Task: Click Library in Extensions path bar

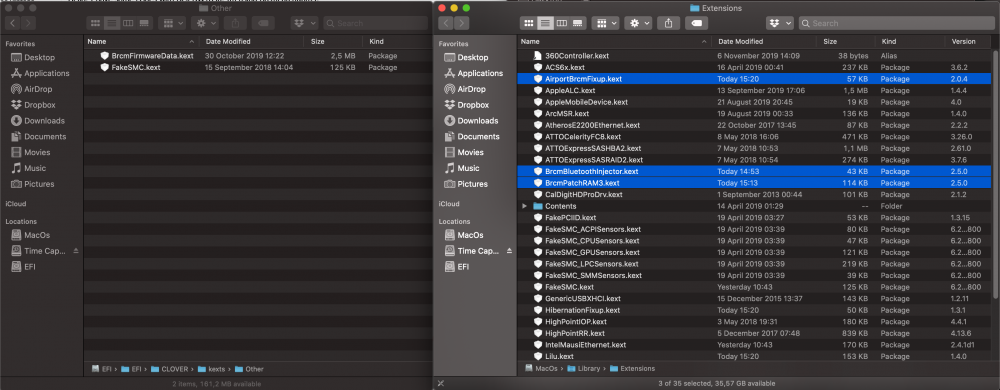Action: click(x=584, y=368)
